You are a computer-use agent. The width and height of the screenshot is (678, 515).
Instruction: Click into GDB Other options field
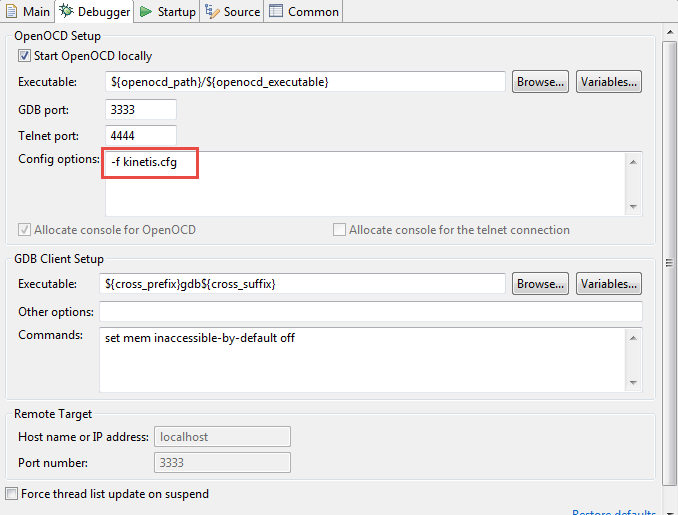(x=370, y=312)
